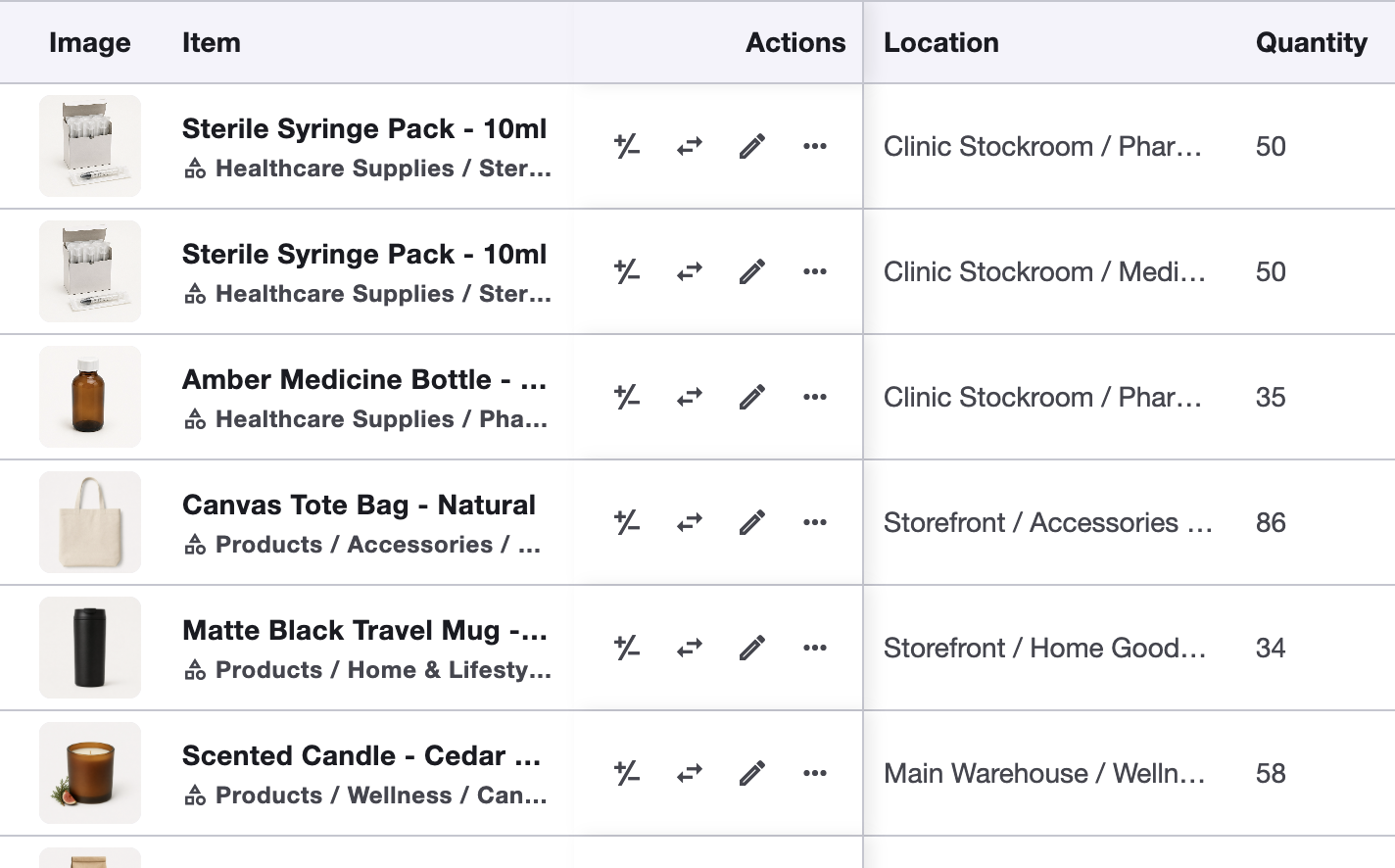
Task: Adjust quantity for first Sterile Syringe Pack
Action: tap(627, 146)
